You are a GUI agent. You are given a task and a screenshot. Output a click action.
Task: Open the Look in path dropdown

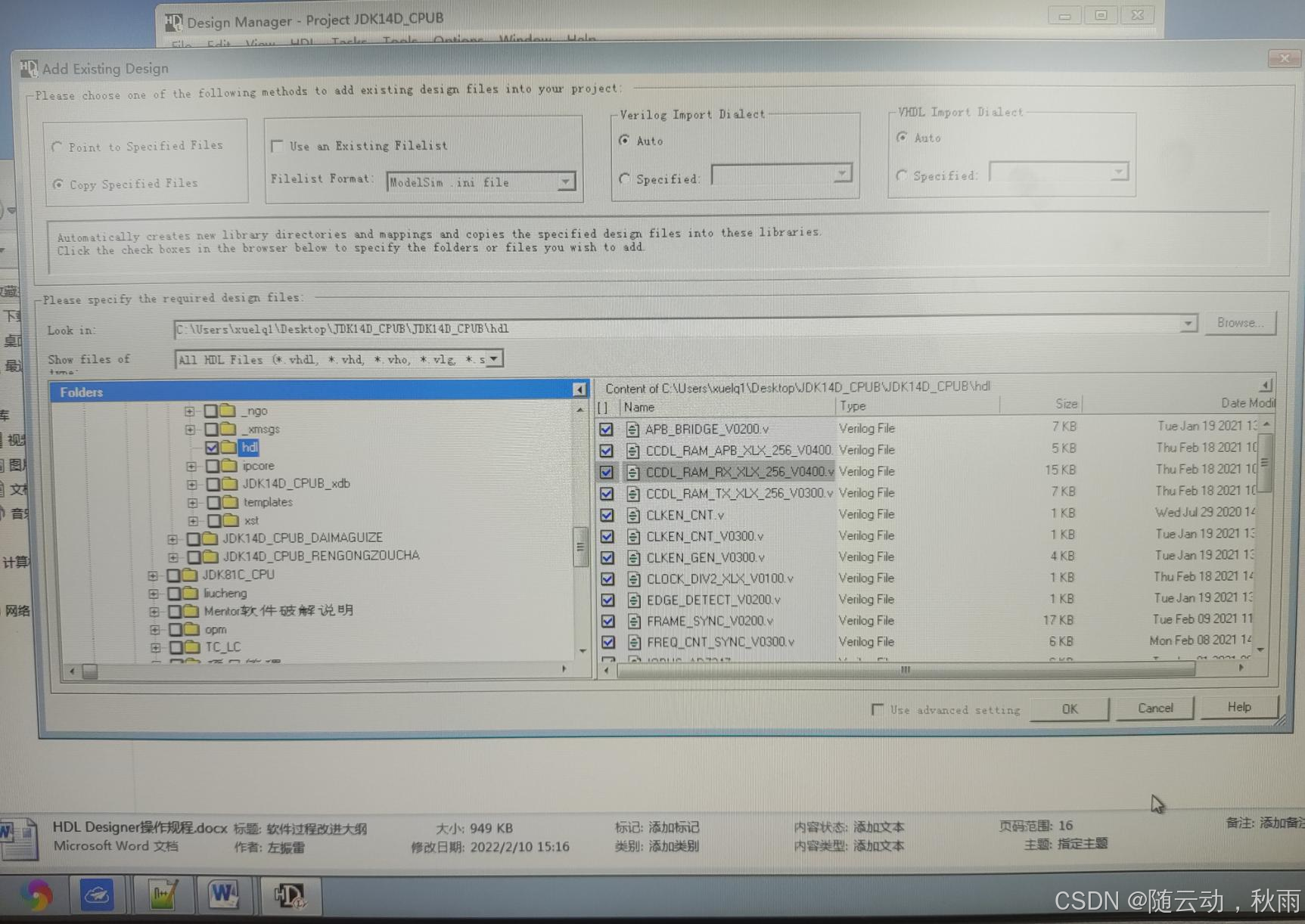click(1188, 324)
